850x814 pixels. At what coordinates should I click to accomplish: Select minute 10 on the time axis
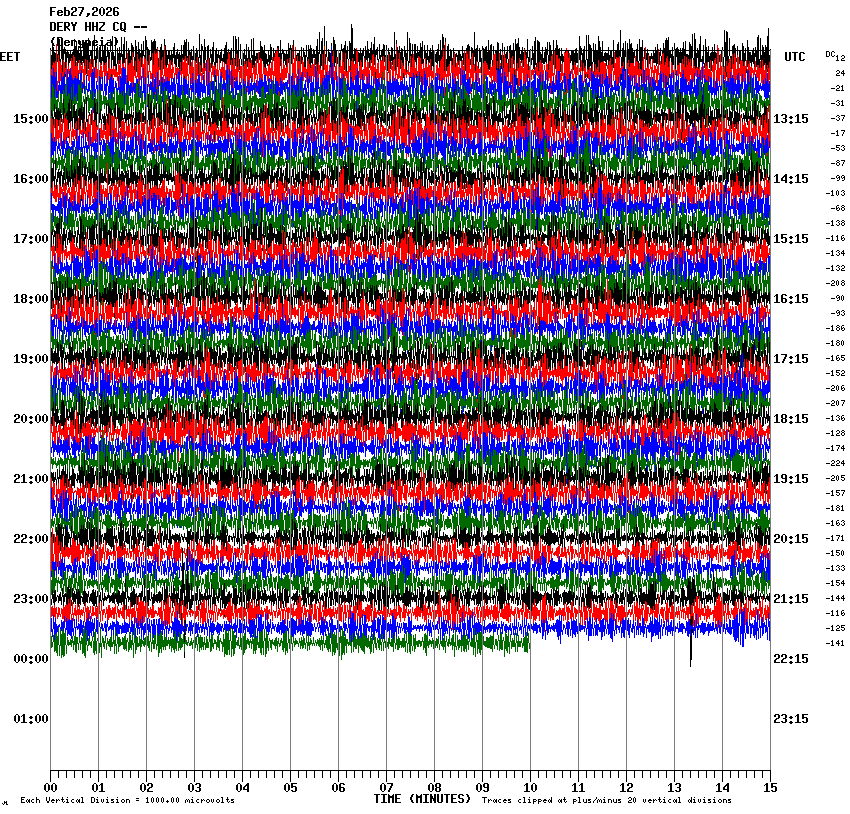[530, 788]
